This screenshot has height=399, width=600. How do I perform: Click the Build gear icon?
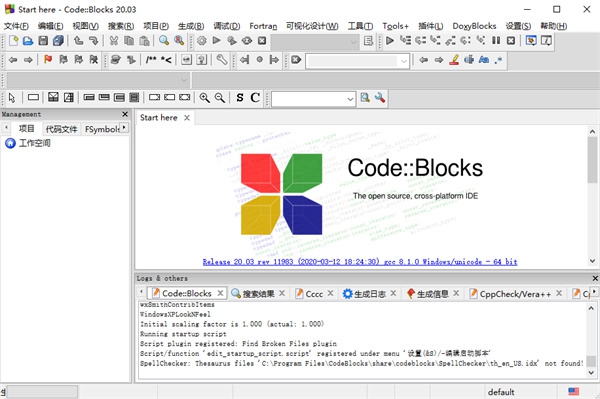click(x=202, y=41)
